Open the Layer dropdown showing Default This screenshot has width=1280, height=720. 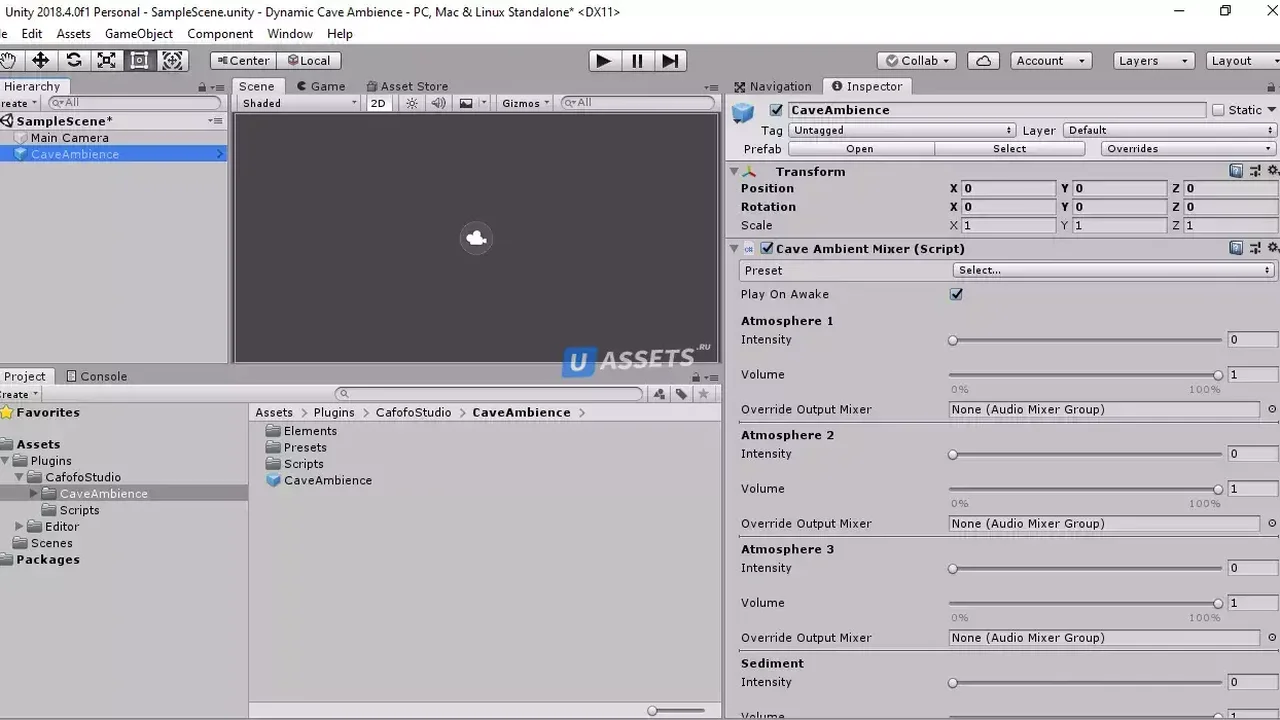1171,130
